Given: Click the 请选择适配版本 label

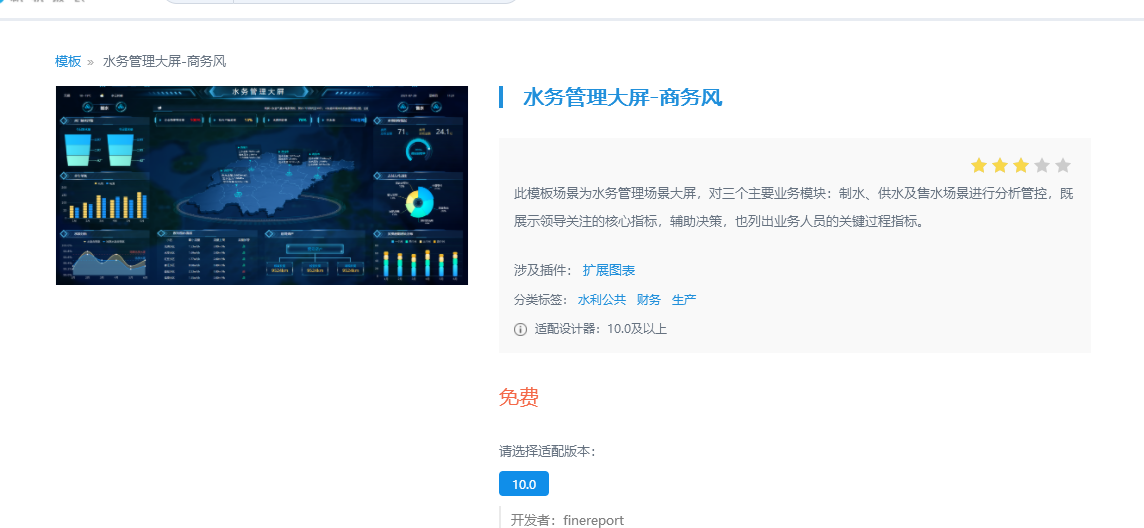Looking at the screenshot, I should (x=547, y=451).
